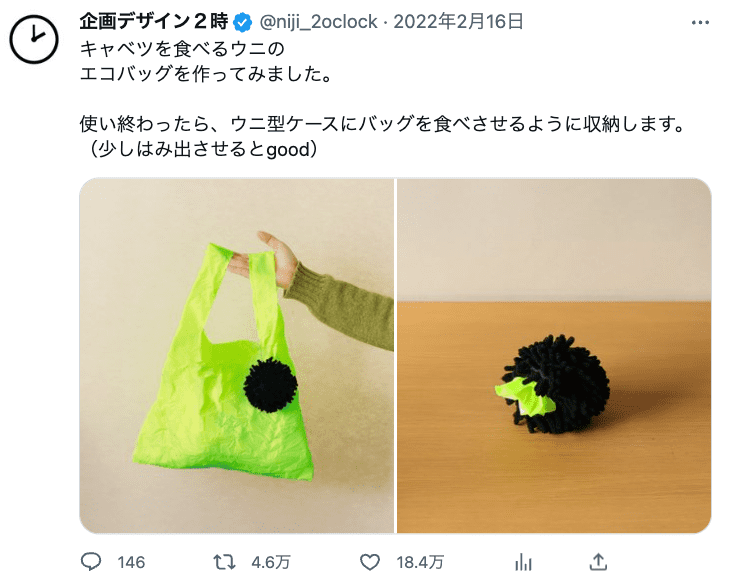View tweet analytics bar chart icon
The image size is (729, 587).
pos(523,562)
